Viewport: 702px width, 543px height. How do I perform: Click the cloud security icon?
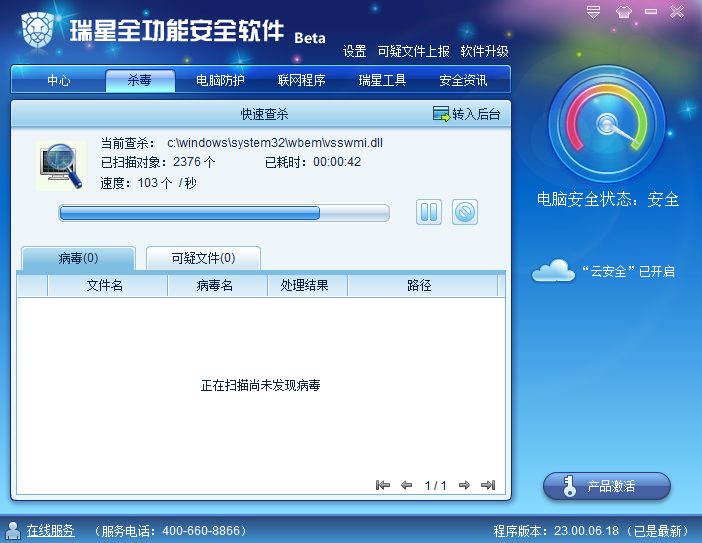(x=553, y=270)
